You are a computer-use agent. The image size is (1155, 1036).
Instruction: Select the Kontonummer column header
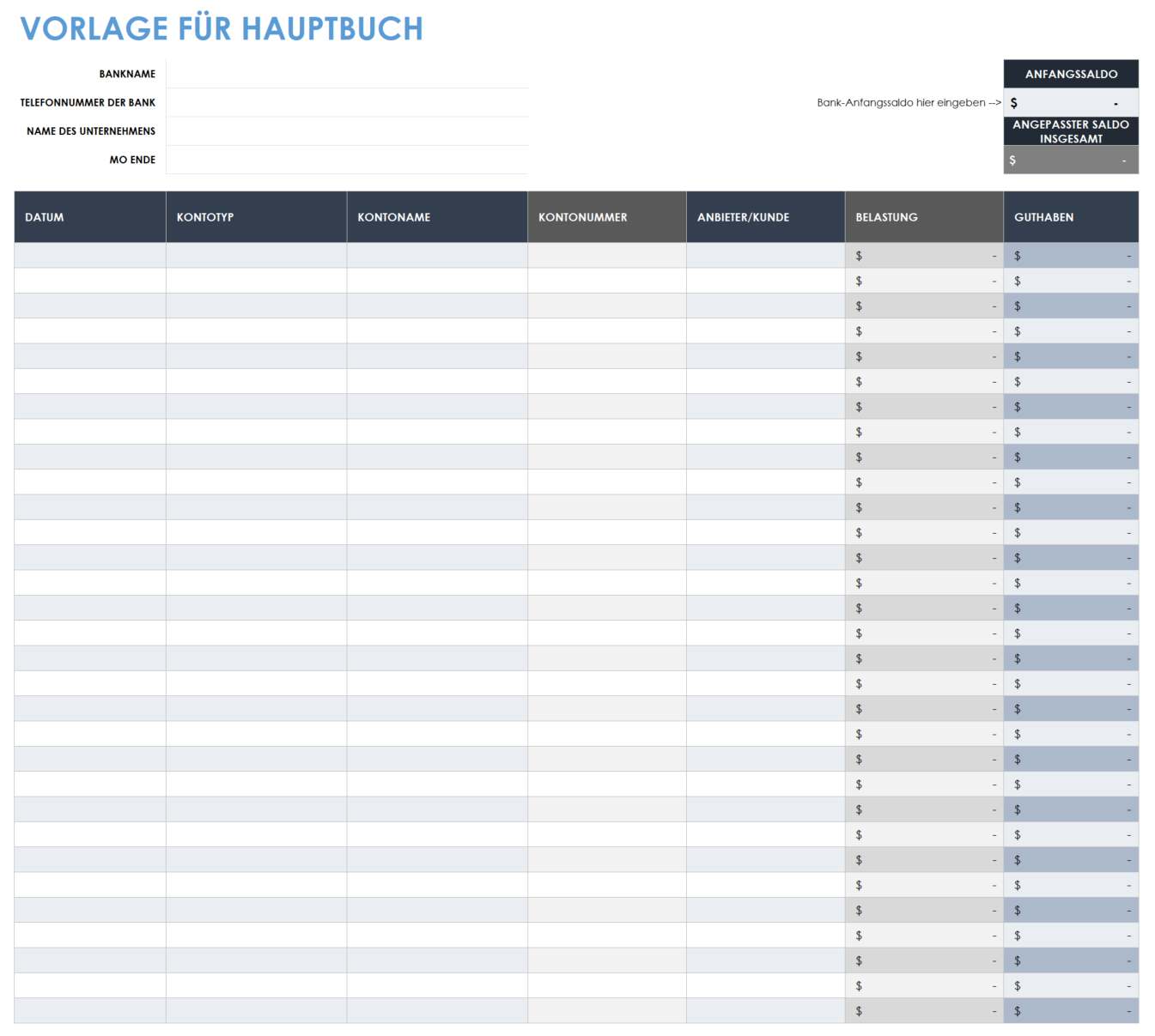pyautogui.click(x=607, y=217)
